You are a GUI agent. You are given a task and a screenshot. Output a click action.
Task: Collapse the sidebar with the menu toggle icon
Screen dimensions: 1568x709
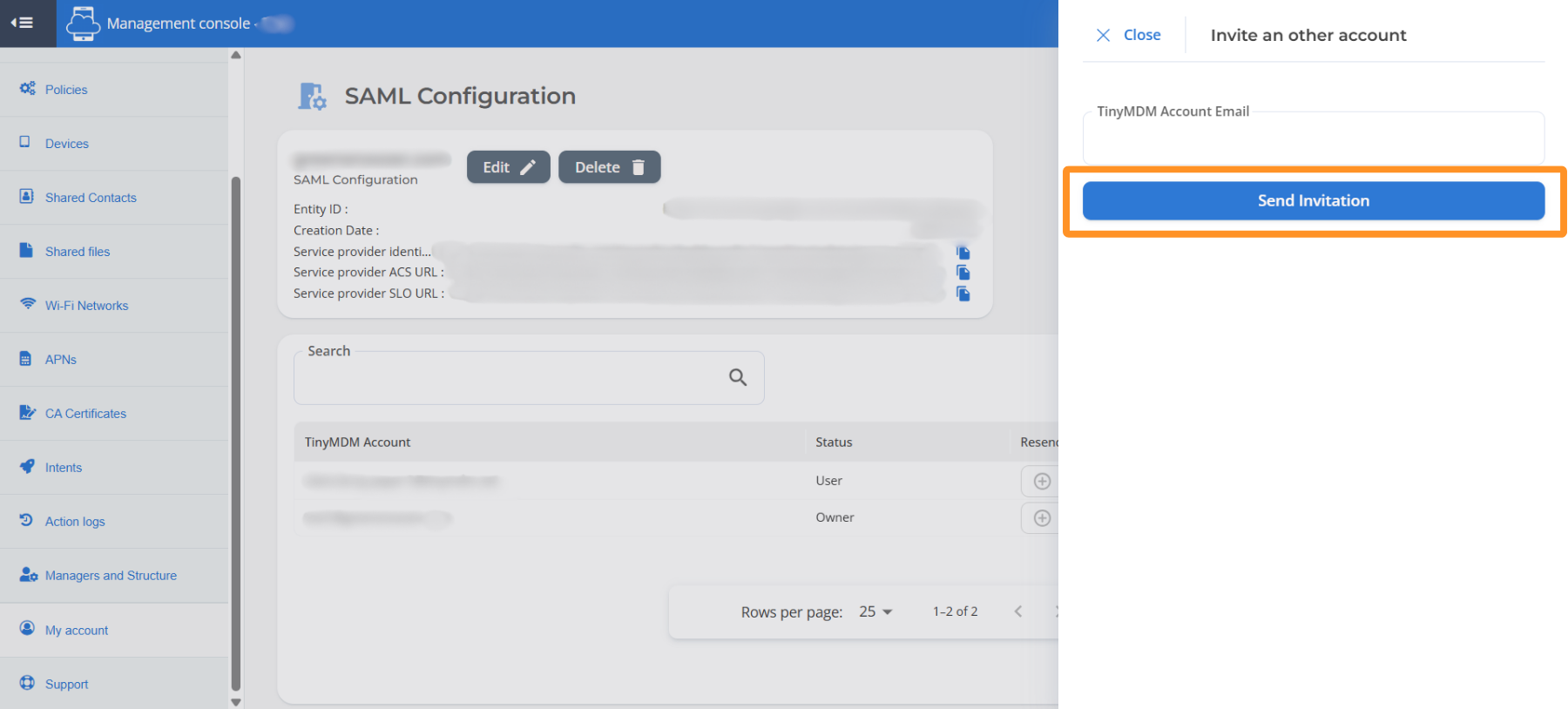23,23
